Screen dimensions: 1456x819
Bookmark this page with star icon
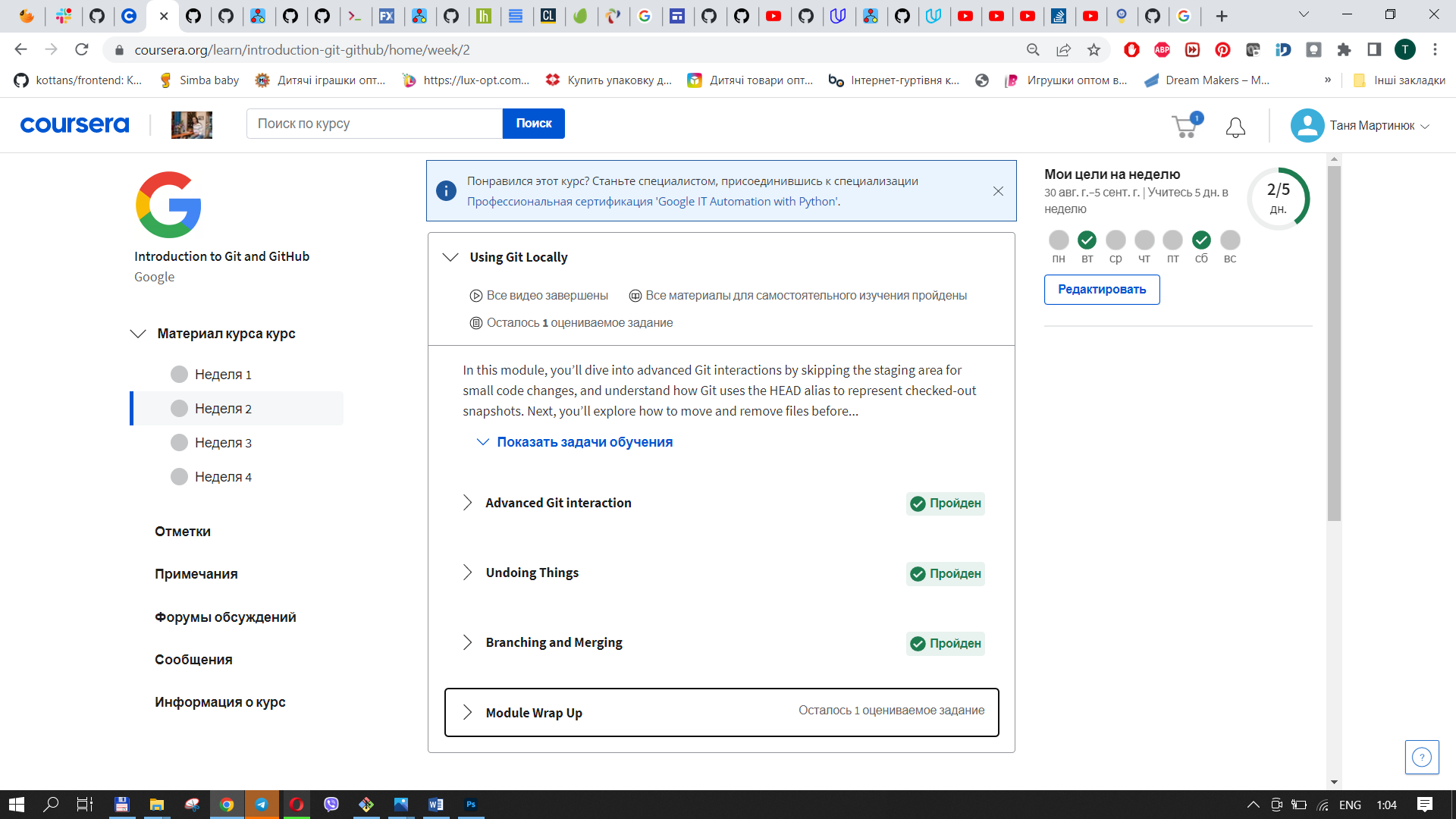1094,50
